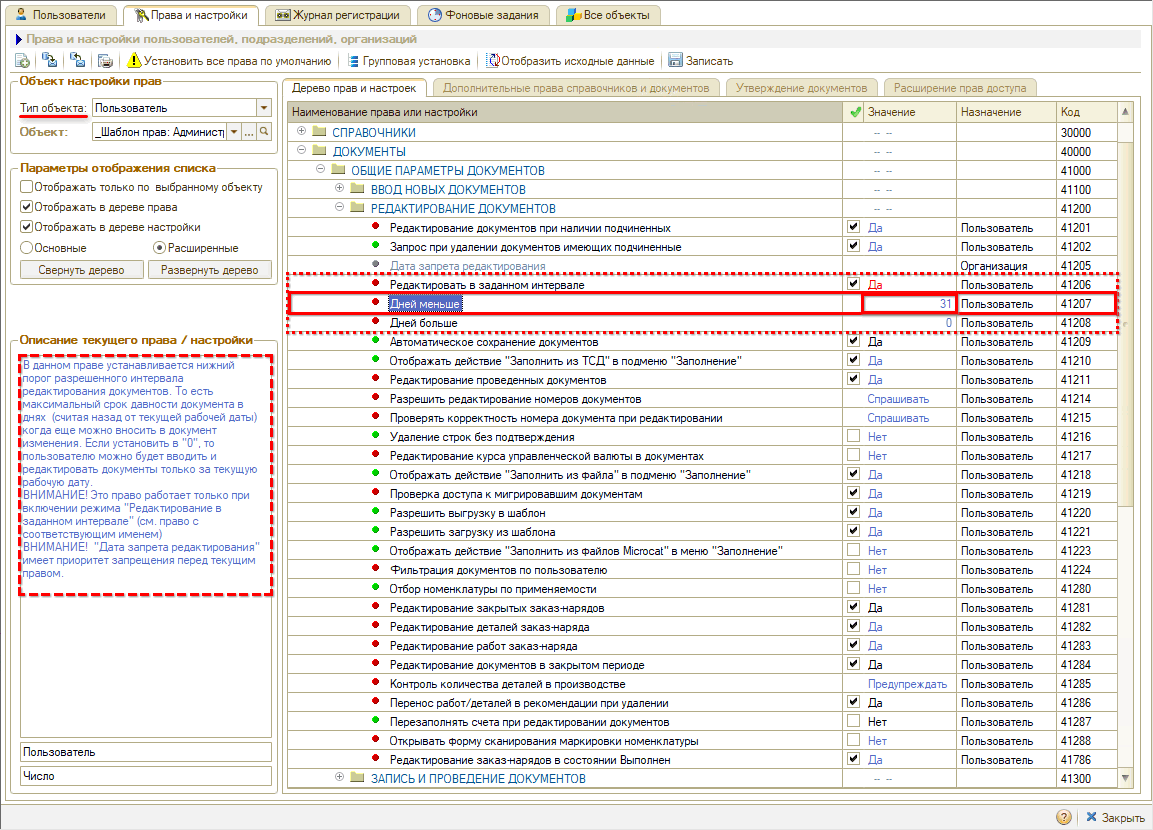Open help via the question mark icon
The image size is (1153, 830).
[1063, 817]
